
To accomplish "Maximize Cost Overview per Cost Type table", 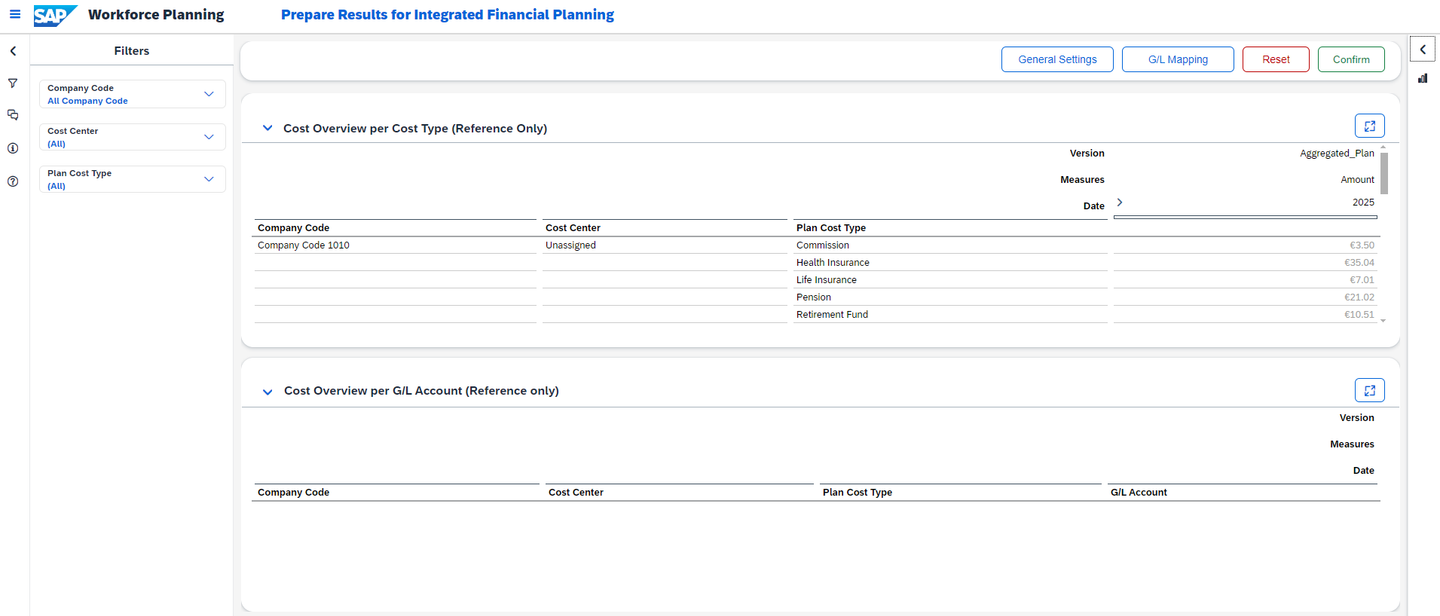I will (1370, 126).
